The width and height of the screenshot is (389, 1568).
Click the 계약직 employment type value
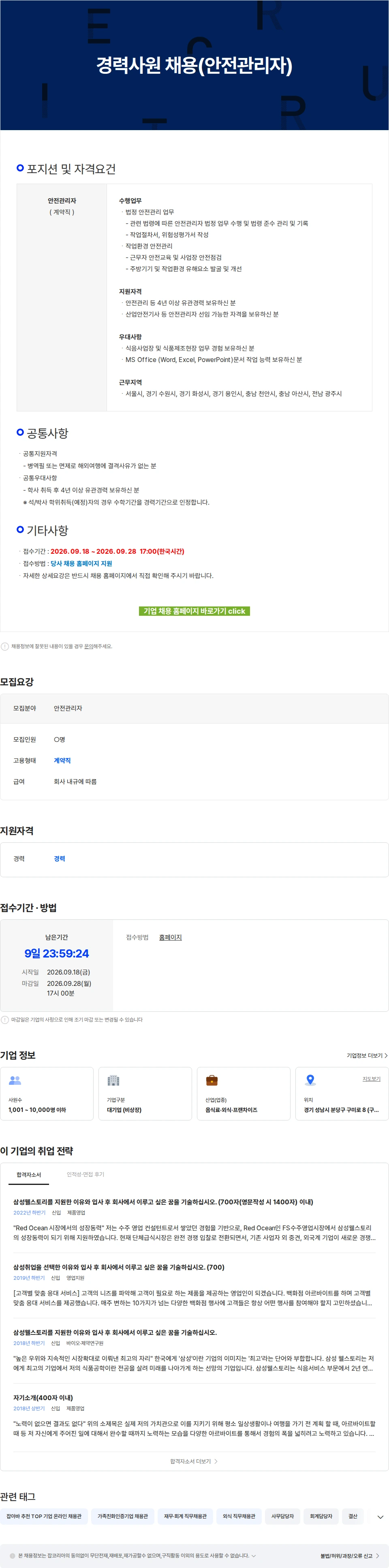(62, 760)
